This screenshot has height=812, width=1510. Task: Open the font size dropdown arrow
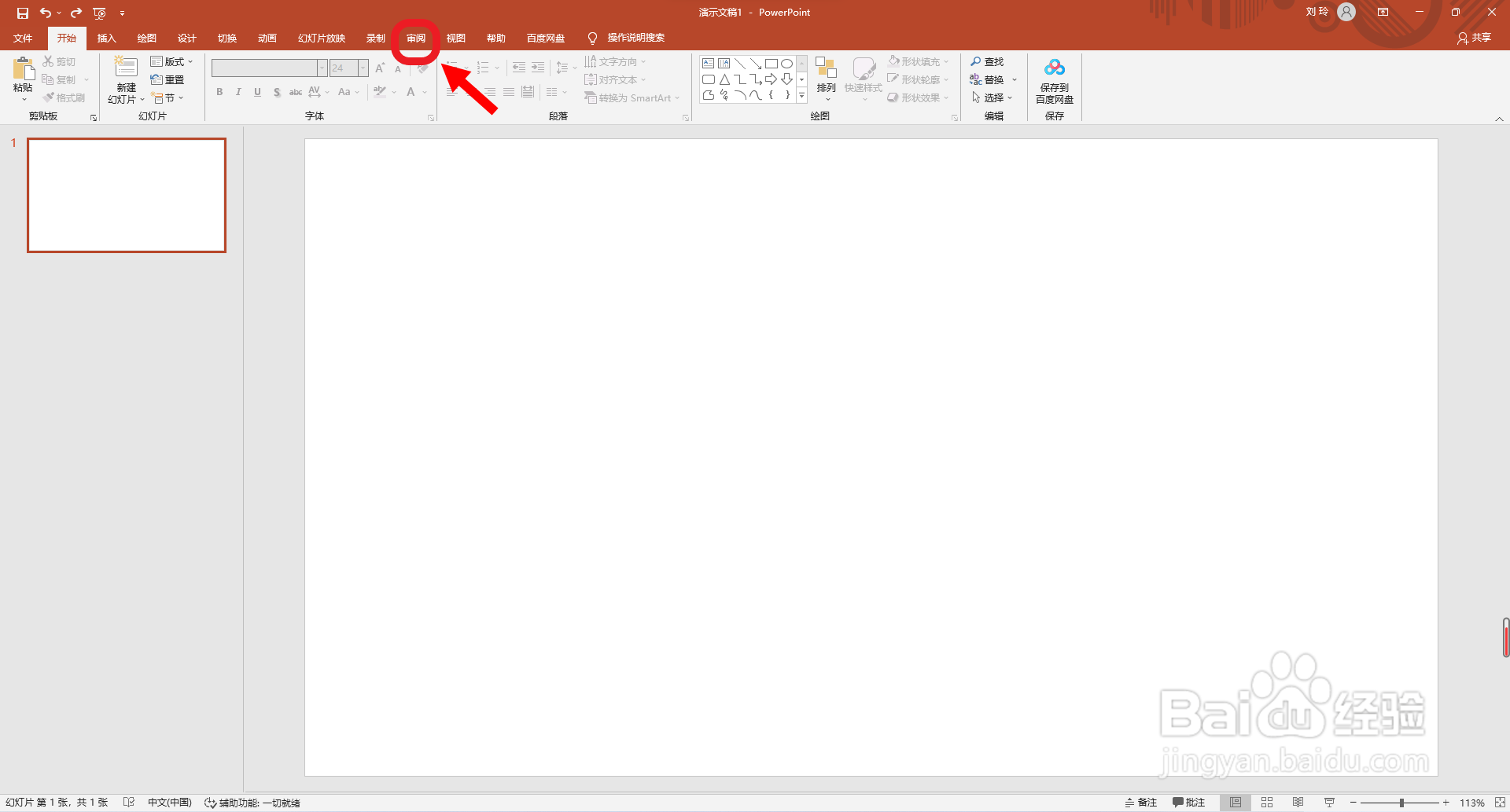363,68
